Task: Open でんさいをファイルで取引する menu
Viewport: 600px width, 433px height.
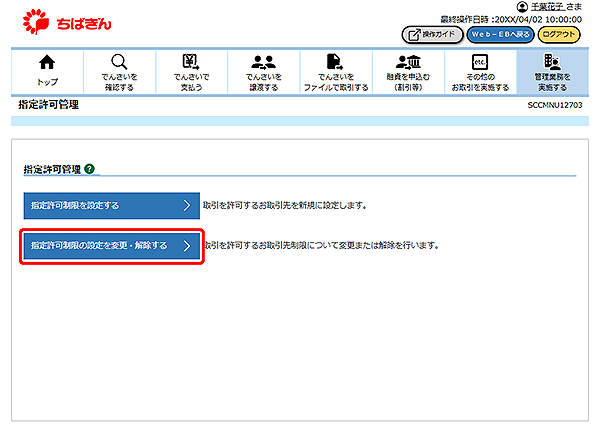Action: tap(336, 72)
